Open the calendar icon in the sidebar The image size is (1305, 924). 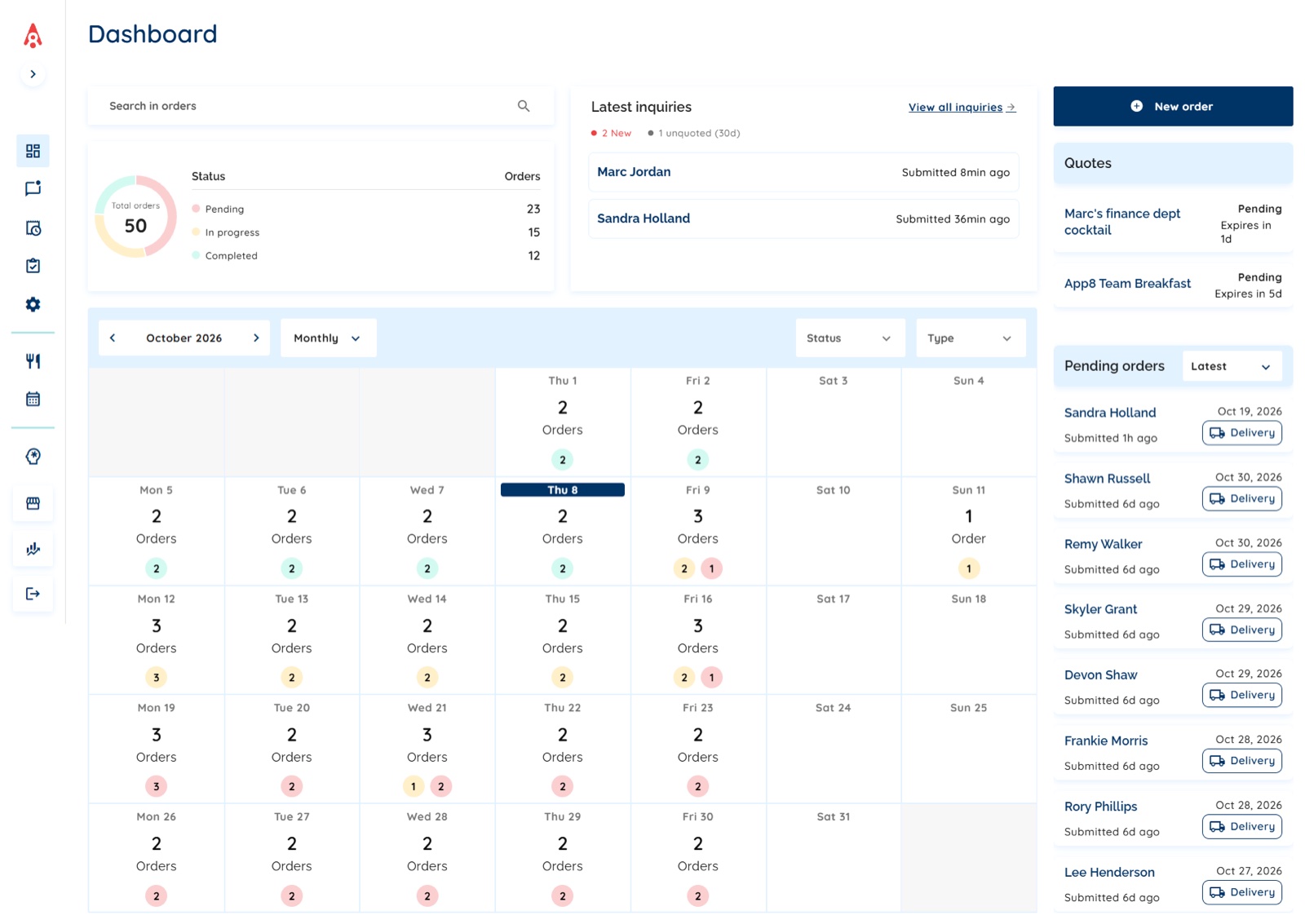(x=33, y=399)
